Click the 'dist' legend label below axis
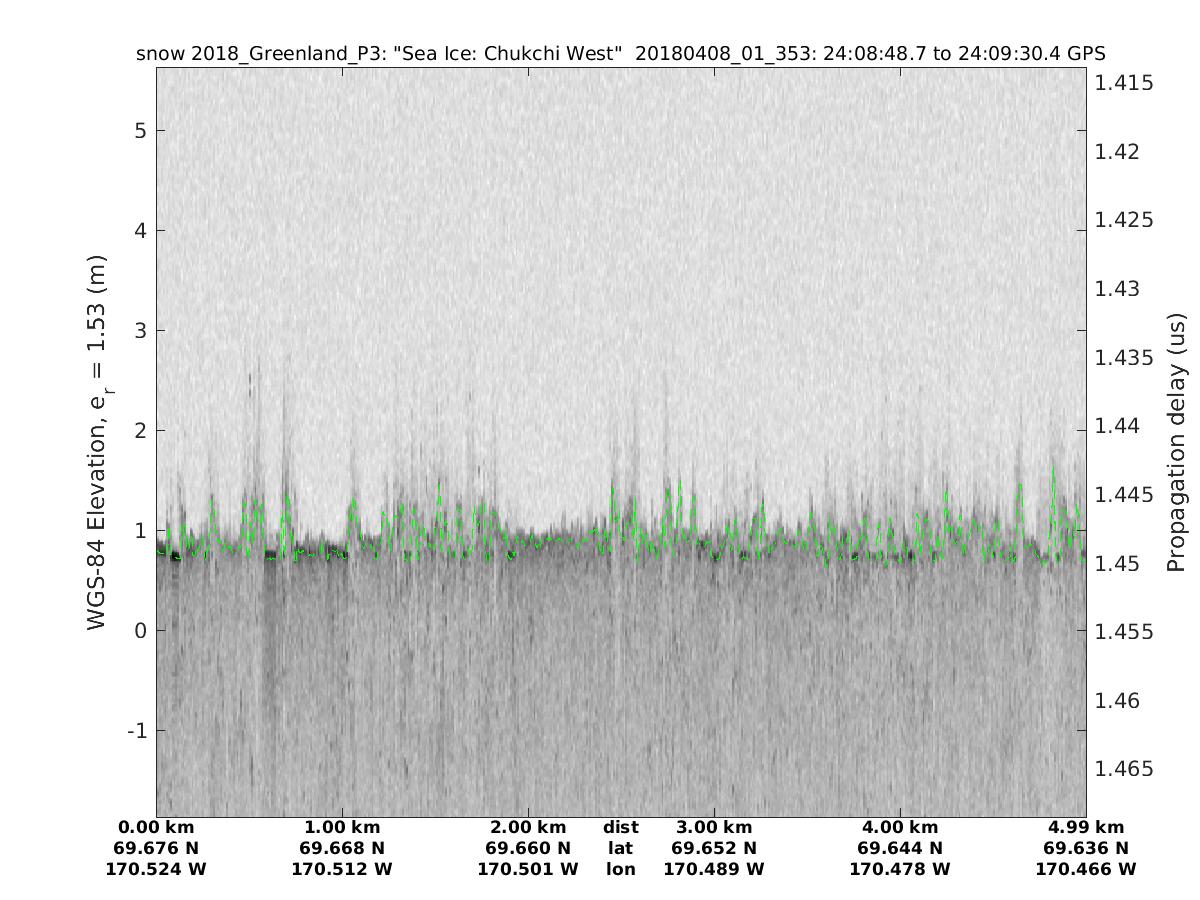 [621, 827]
